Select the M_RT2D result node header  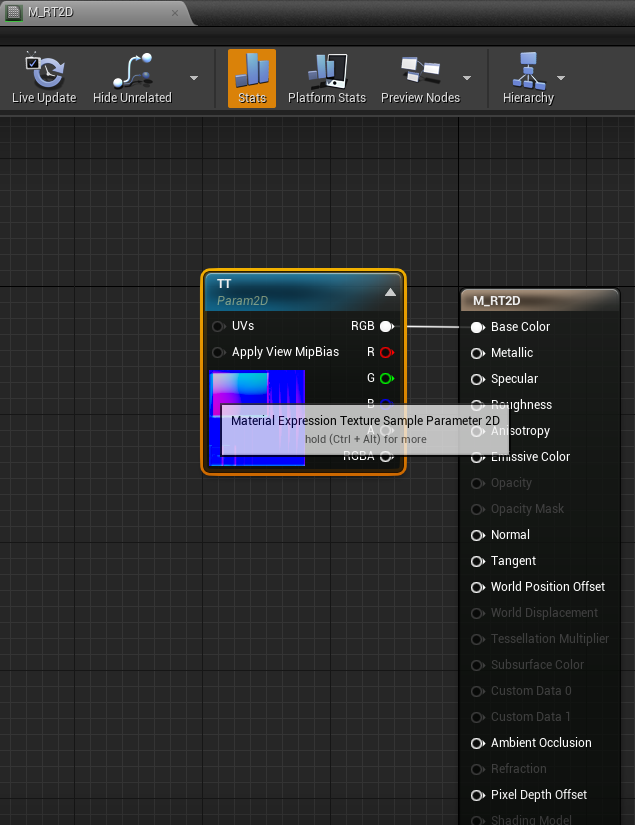(x=540, y=300)
